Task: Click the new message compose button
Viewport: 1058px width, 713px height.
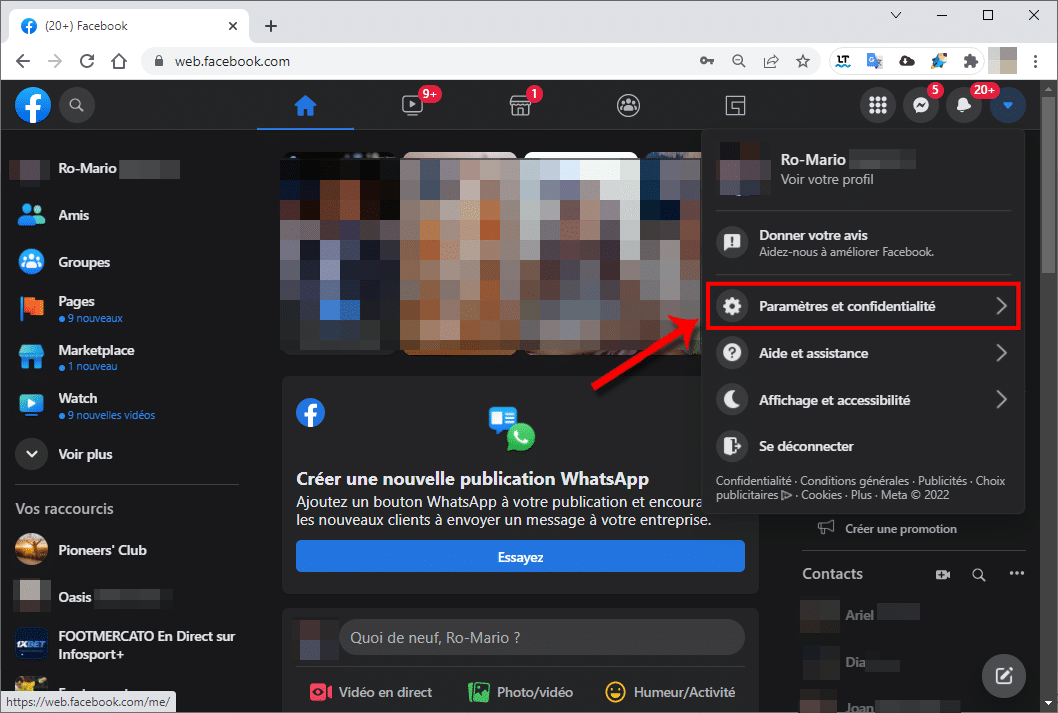Action: (1003, 675)
